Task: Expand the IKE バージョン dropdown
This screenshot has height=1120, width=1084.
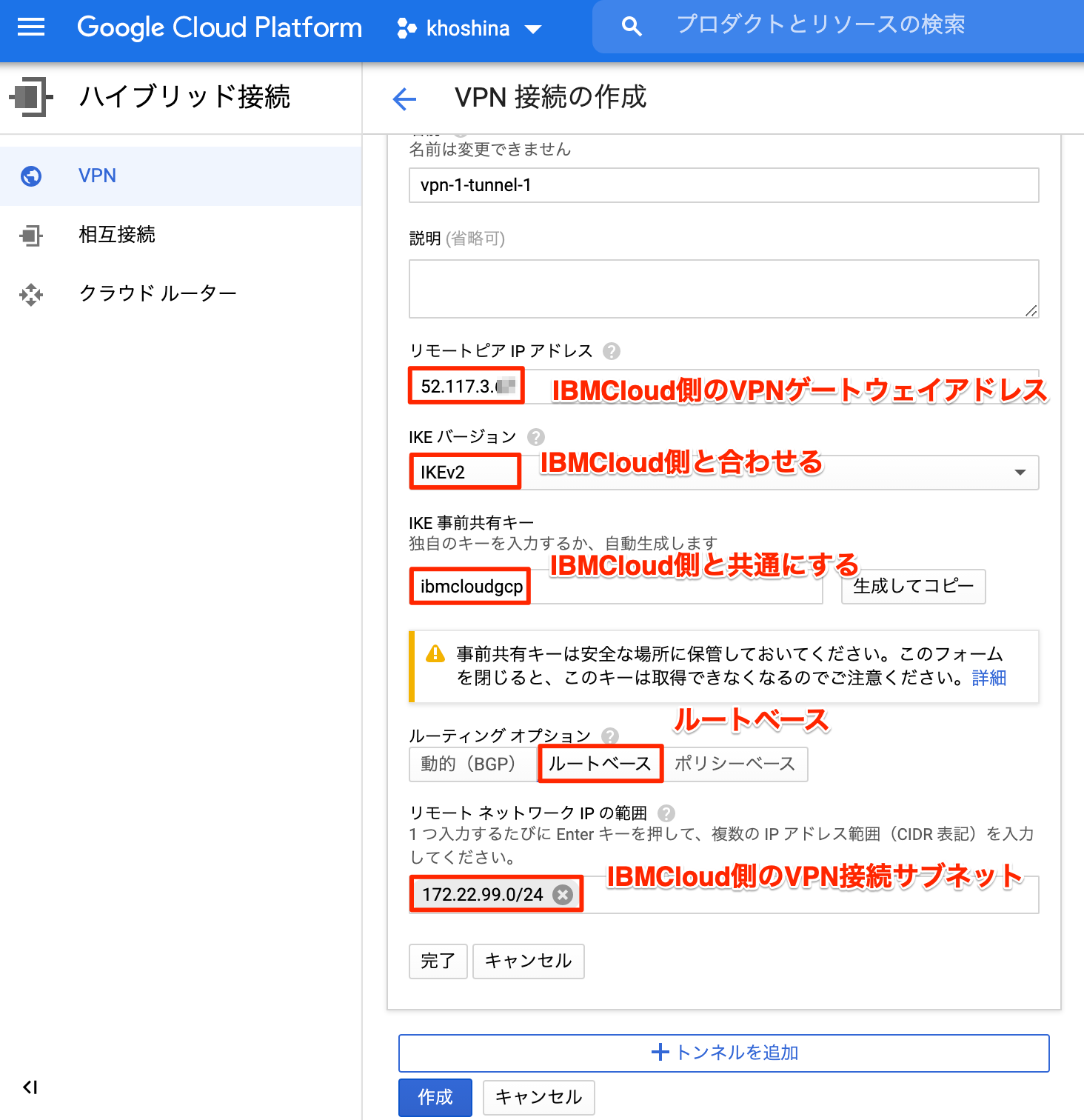Action: pos(1020,472)
